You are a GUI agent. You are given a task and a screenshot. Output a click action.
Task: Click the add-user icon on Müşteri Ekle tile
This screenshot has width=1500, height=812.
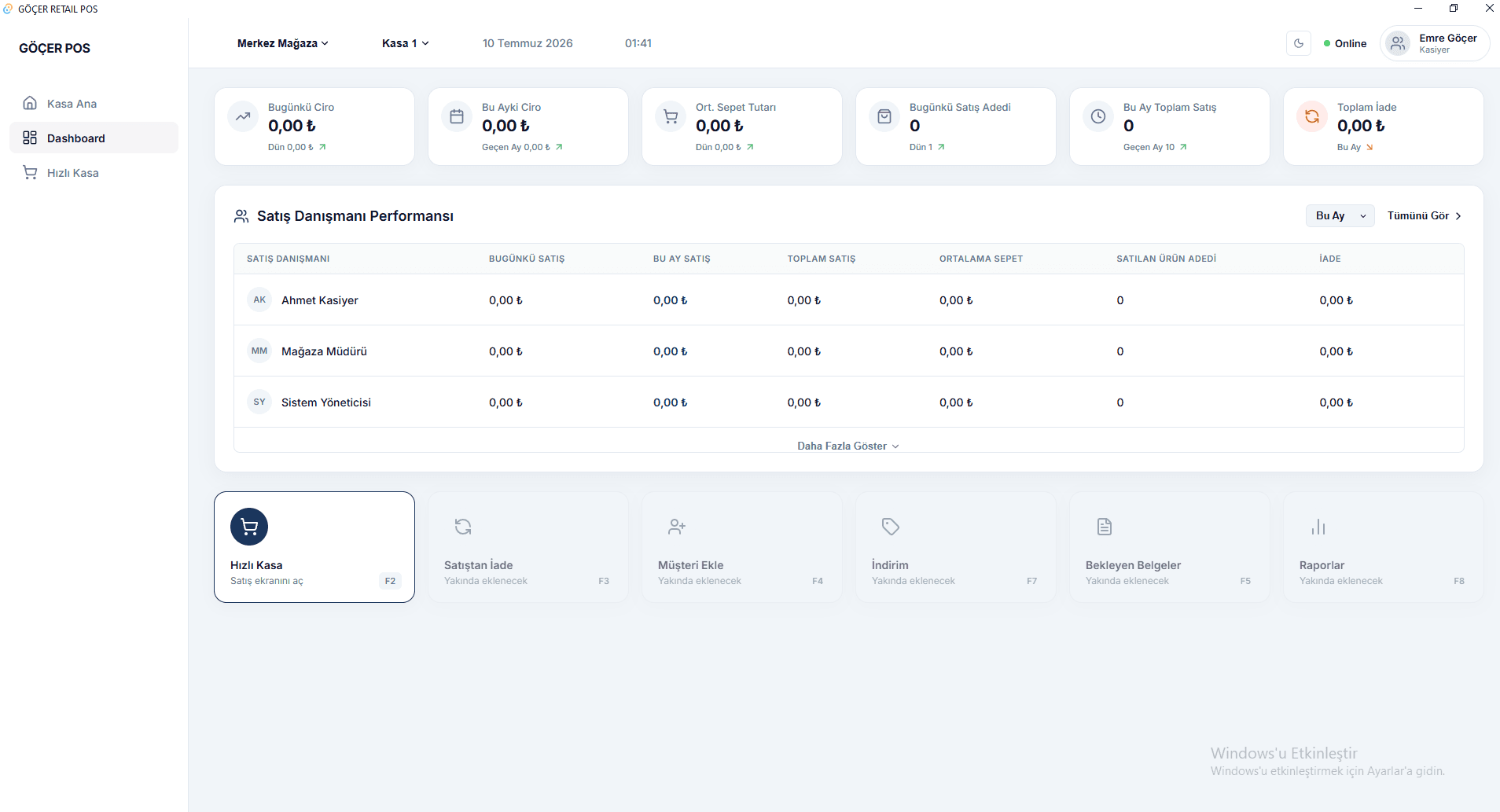click(677, 527)
